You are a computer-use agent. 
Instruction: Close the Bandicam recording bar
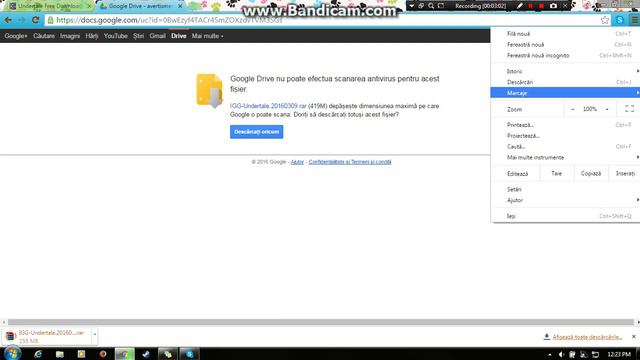[x=565, y=6]
